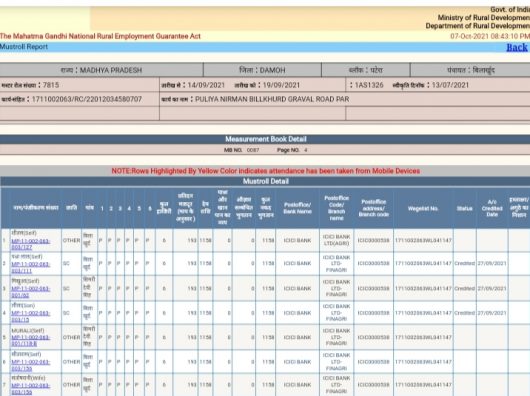Click the Measurement Book Detail heading

point(266,139)
